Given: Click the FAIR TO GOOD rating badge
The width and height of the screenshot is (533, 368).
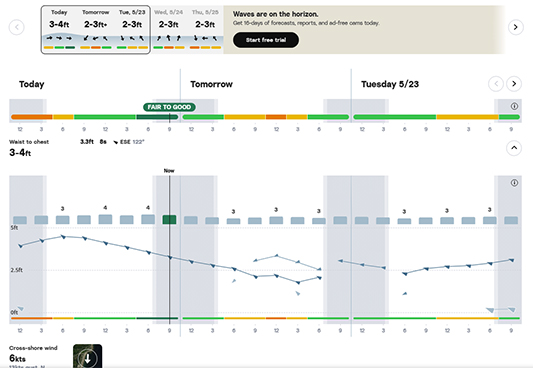Looking at the screenshot, I should click(x=169, y=107).
